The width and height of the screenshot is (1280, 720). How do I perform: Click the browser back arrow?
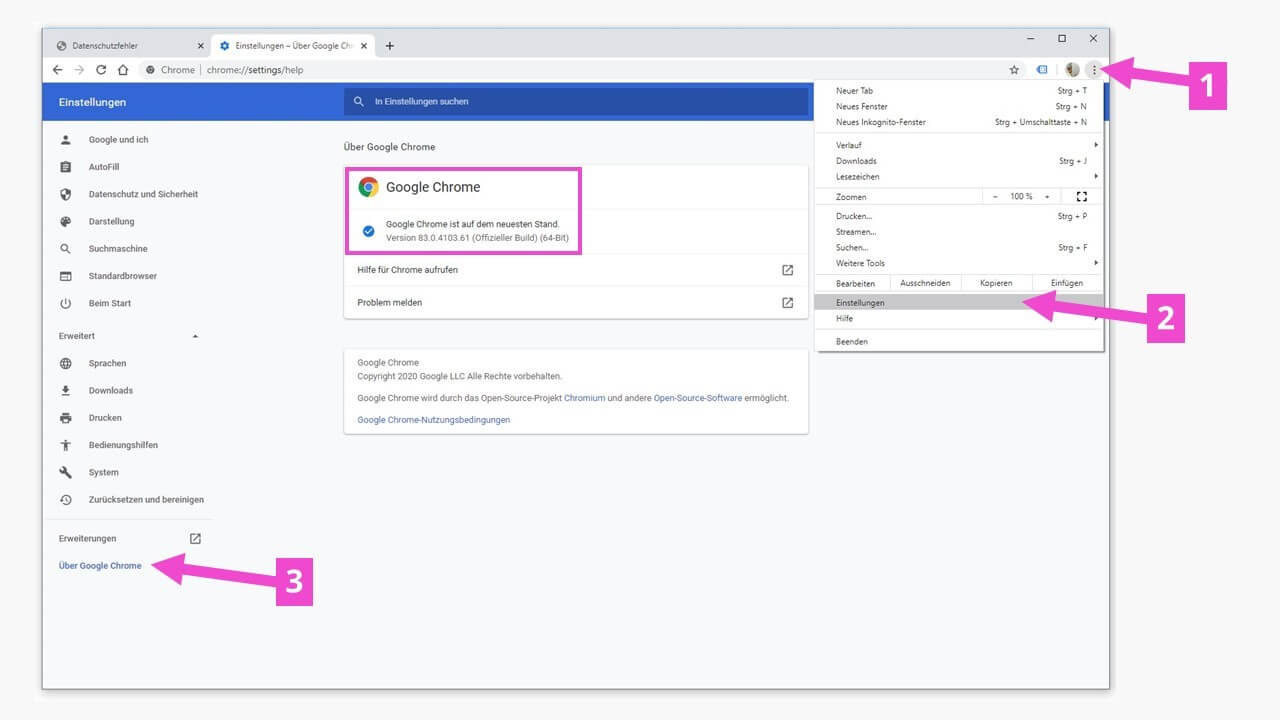click(57, 70)
